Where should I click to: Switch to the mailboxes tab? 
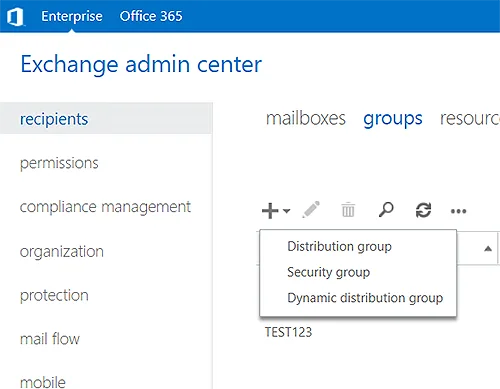coord(306,118)
